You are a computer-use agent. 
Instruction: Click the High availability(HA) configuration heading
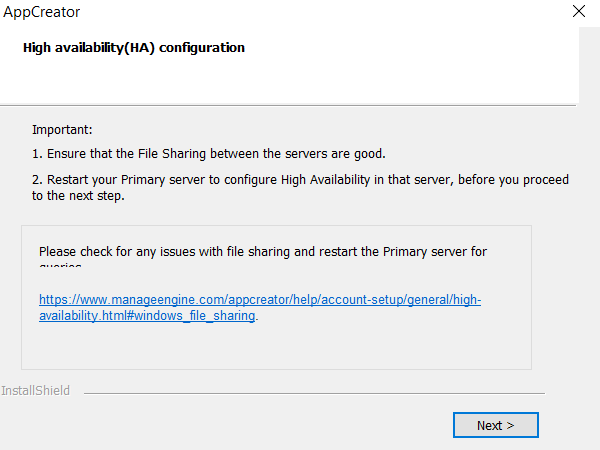pyautogui.click(x=133, y=47)
